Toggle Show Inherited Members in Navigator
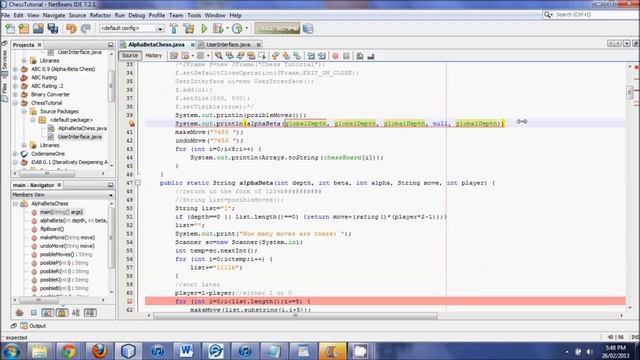 pos(19,313)
